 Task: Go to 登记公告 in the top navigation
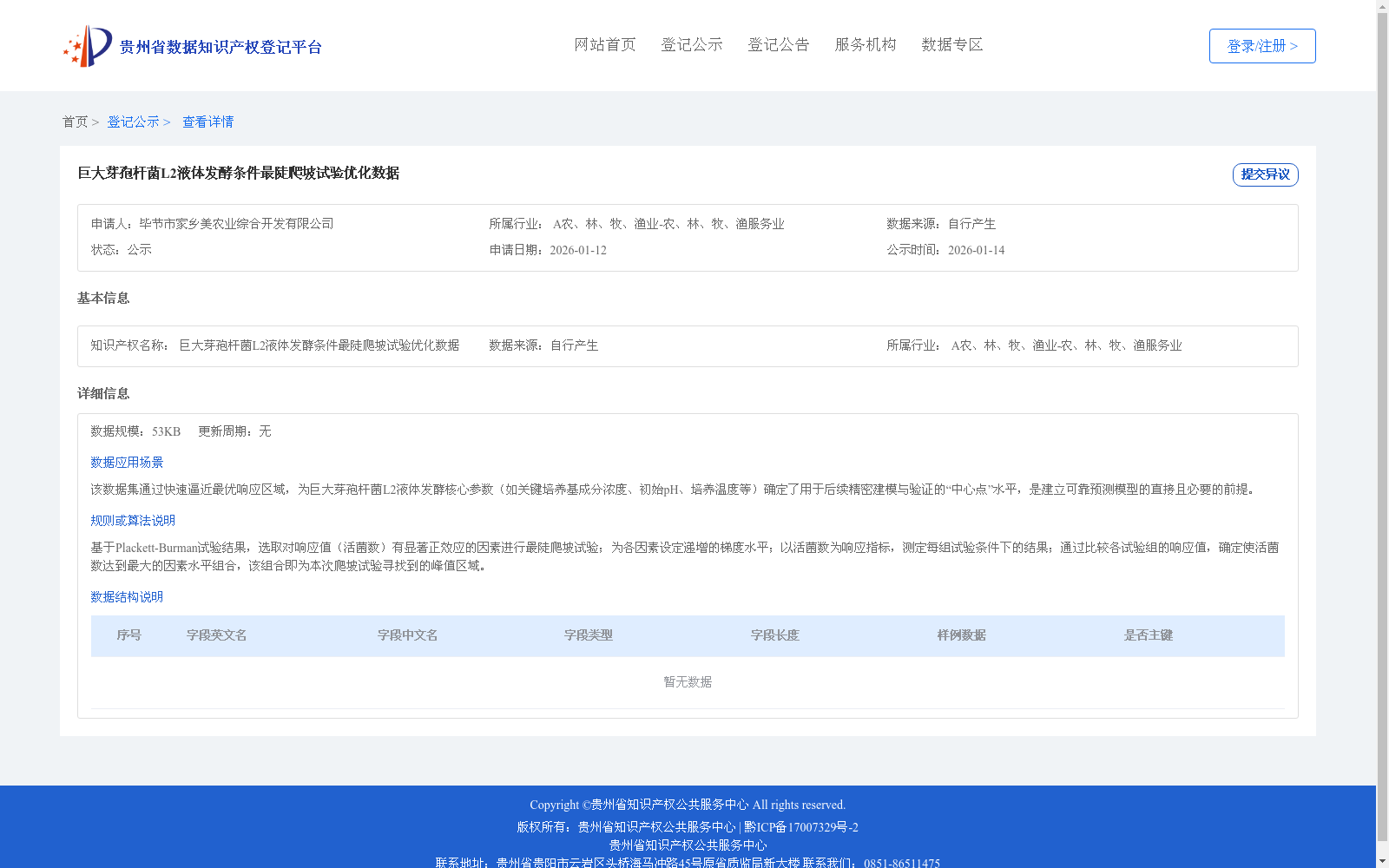[x=779, y=44]
